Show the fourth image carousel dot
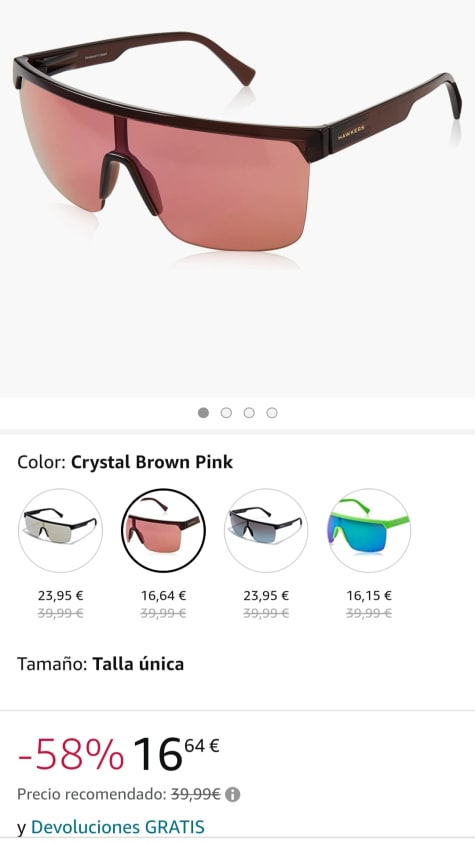The height and width of the screenshot is (844, 475). pyautogui.click(x=272, y=413)
